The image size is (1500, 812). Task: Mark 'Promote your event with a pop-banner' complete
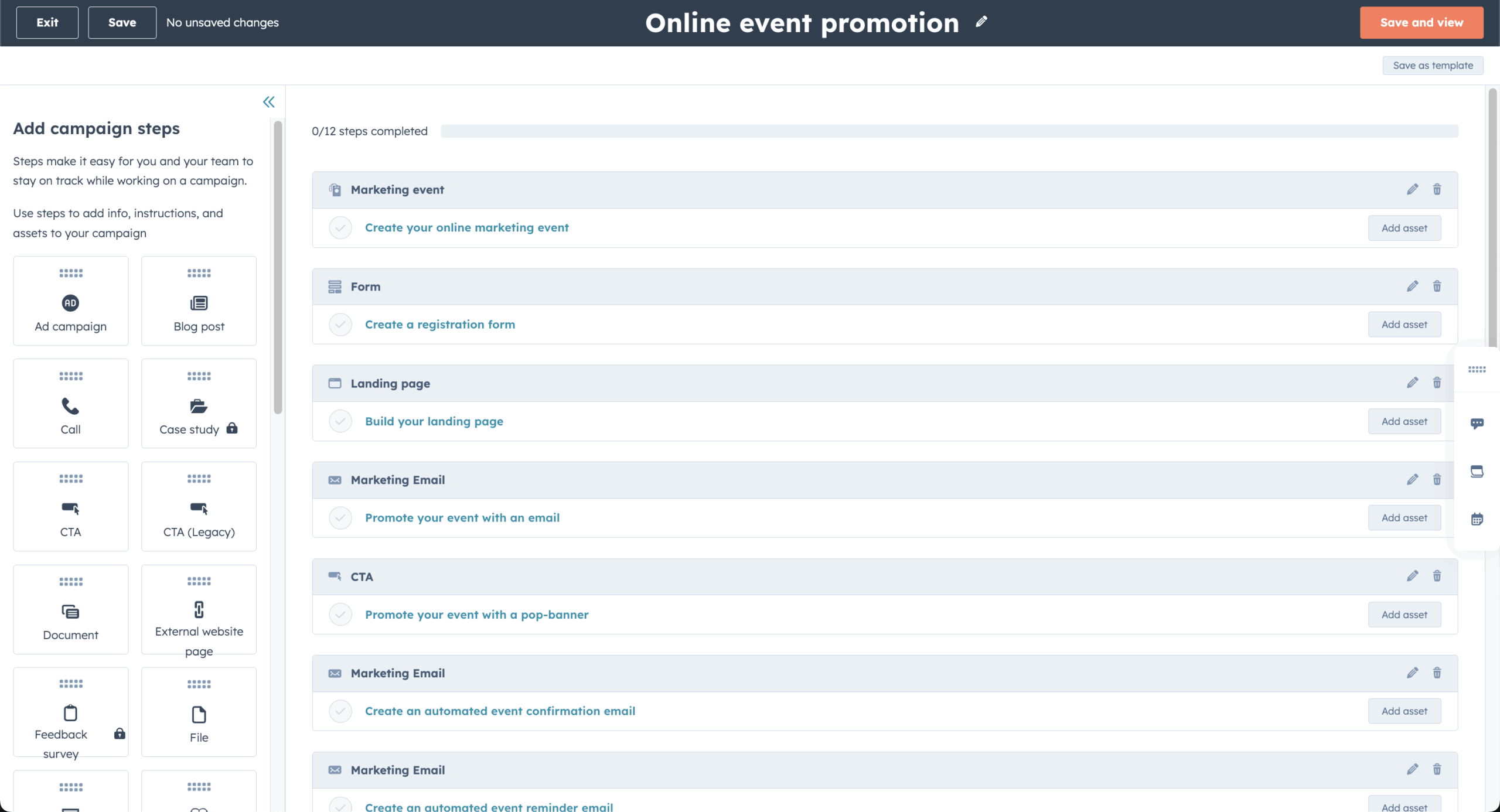[x=340, y=614]
